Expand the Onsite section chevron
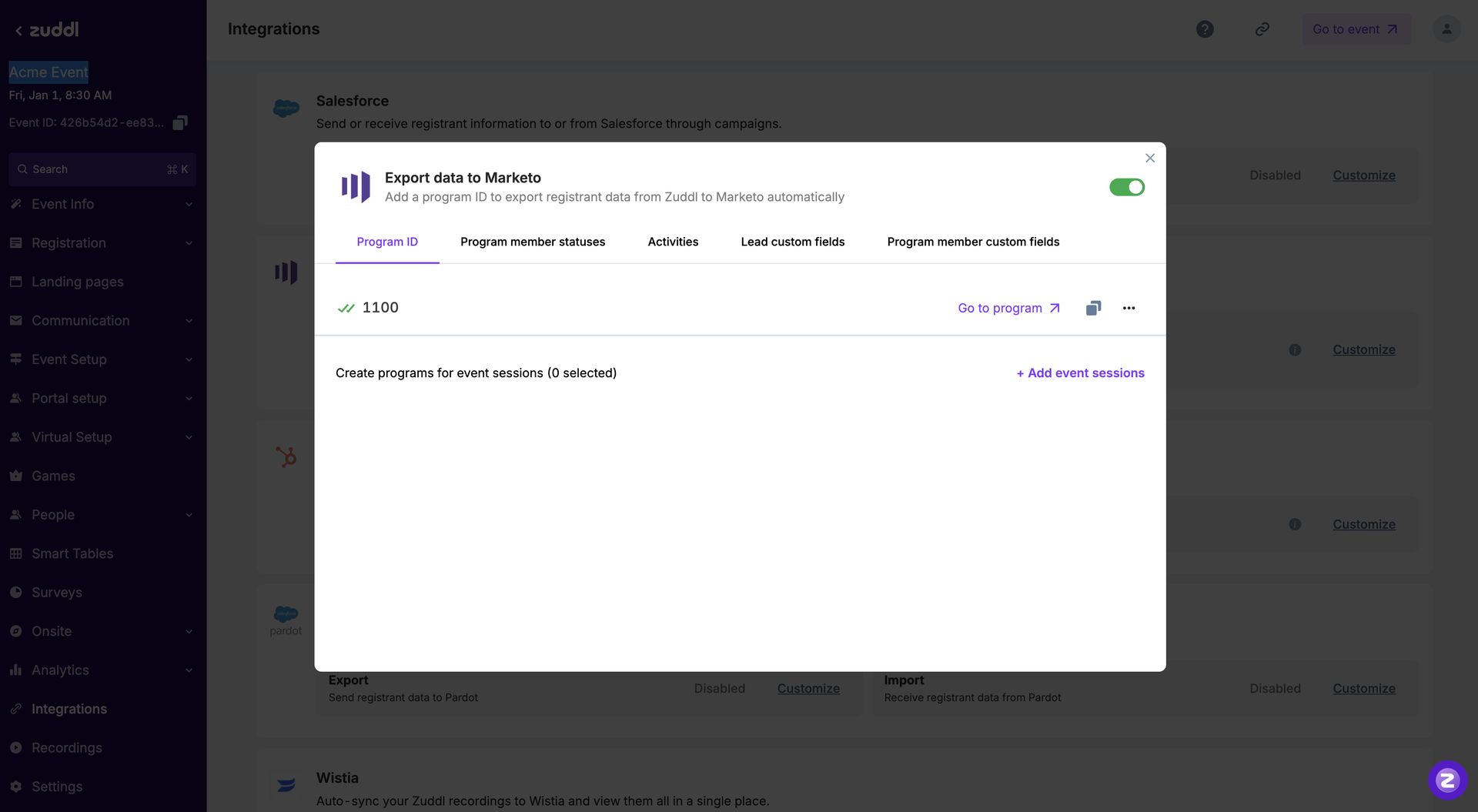Viewport: 1478px width, 812px height. point(189,632)
